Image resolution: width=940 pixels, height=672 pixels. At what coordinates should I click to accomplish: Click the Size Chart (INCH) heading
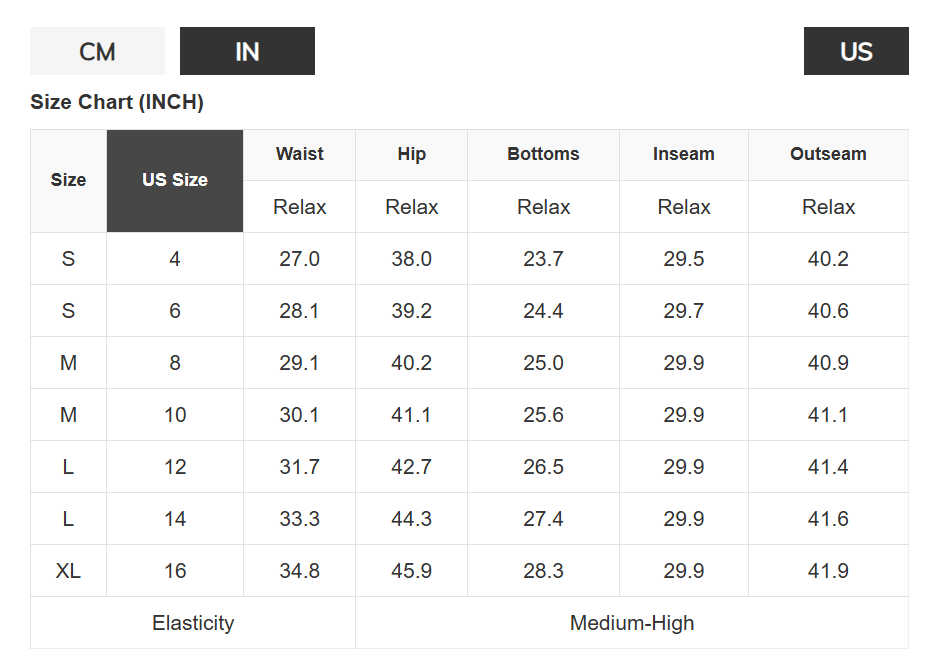click(117, 102)
